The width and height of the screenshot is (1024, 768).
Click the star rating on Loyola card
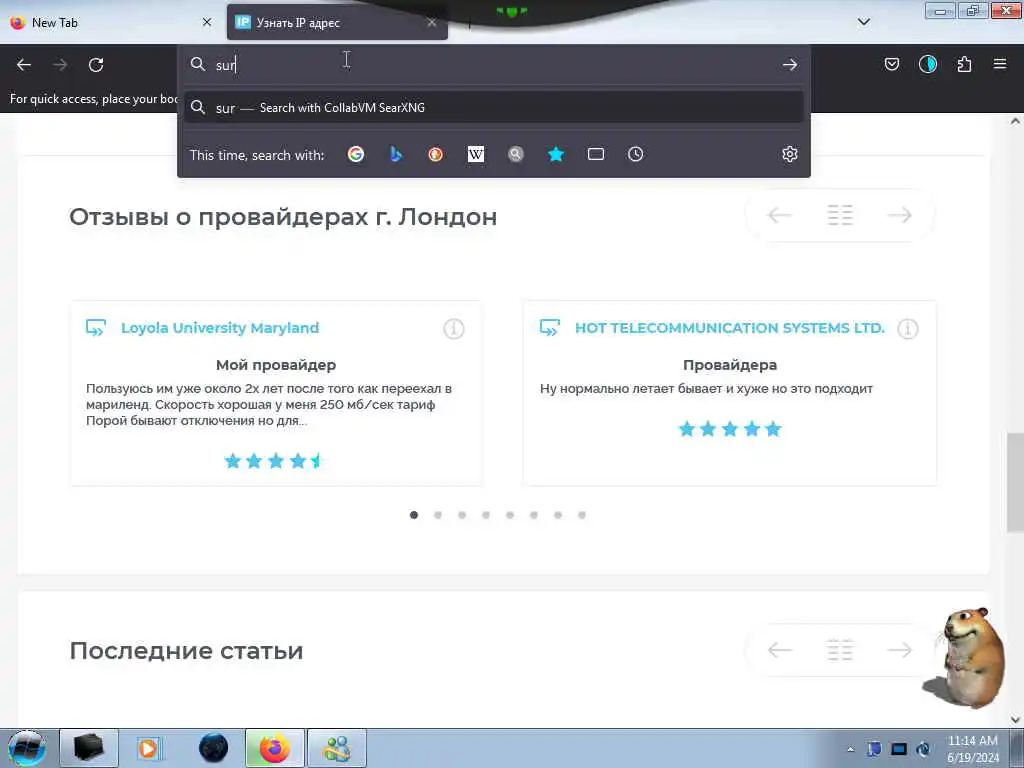[x=274, y=461]
